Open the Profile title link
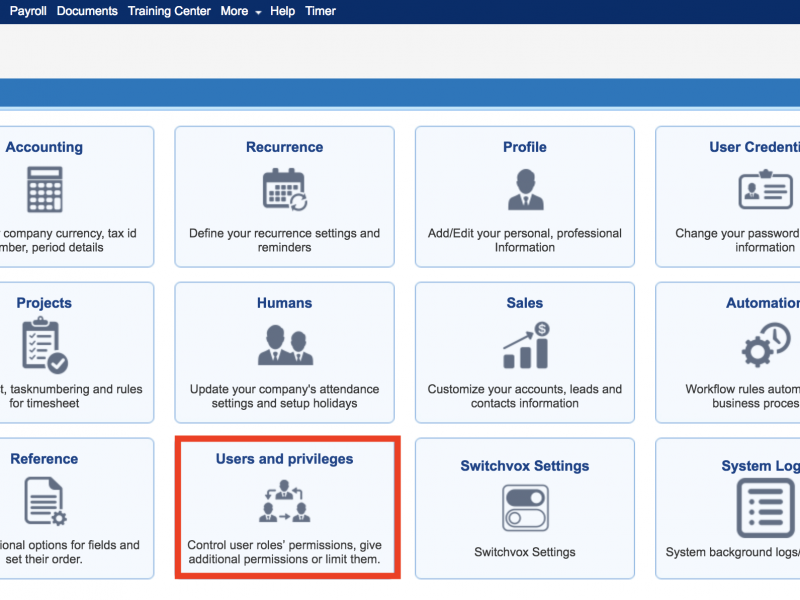Screen dimensions: 800x600 click(x=525, y=147)
